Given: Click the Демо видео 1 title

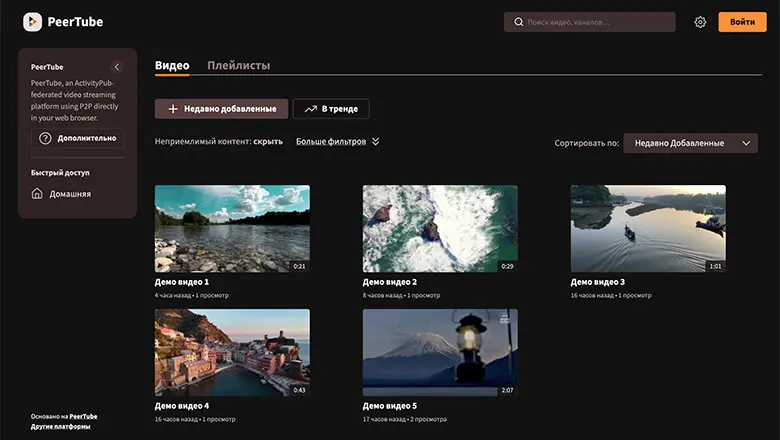Looking at the screenshot, I should pyautogui.click(x=182, y=282).
